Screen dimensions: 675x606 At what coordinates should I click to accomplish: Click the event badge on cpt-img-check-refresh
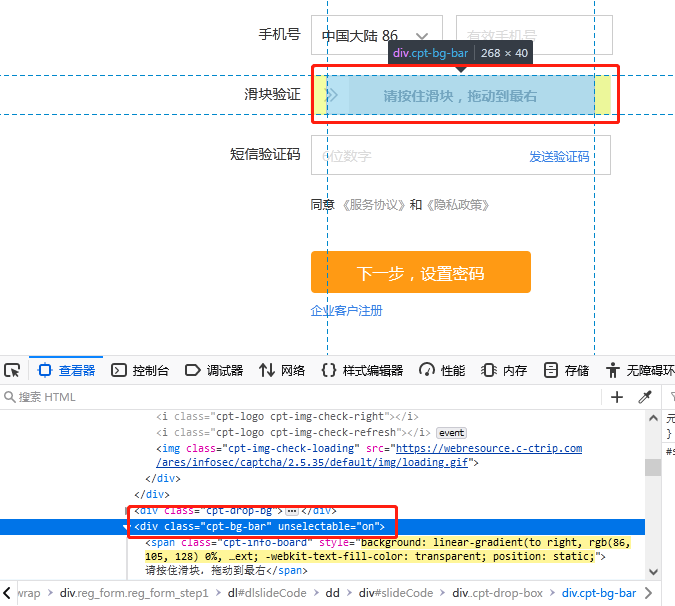point(451,433)
